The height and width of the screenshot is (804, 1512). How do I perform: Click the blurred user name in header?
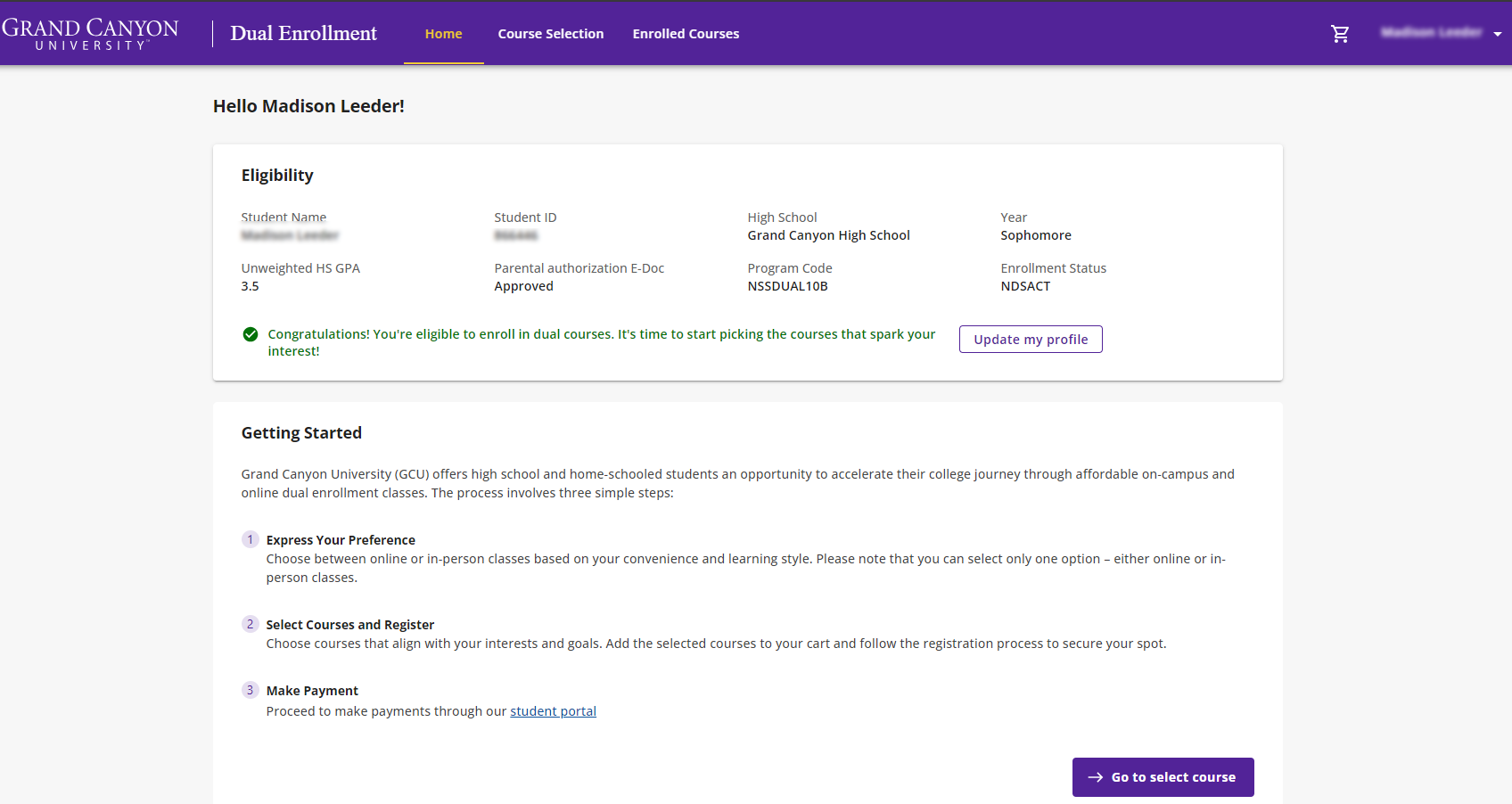coord(1431,33)
